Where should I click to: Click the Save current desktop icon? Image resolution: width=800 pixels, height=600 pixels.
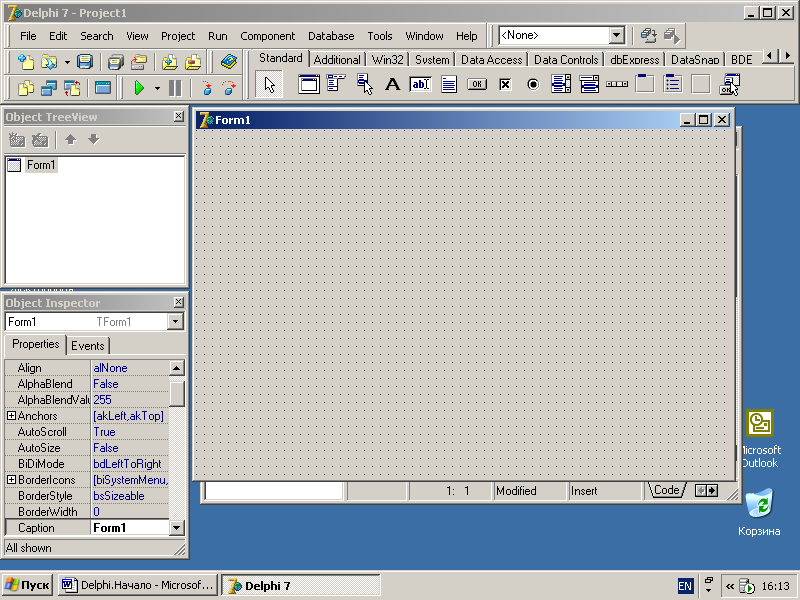(648, 35)
